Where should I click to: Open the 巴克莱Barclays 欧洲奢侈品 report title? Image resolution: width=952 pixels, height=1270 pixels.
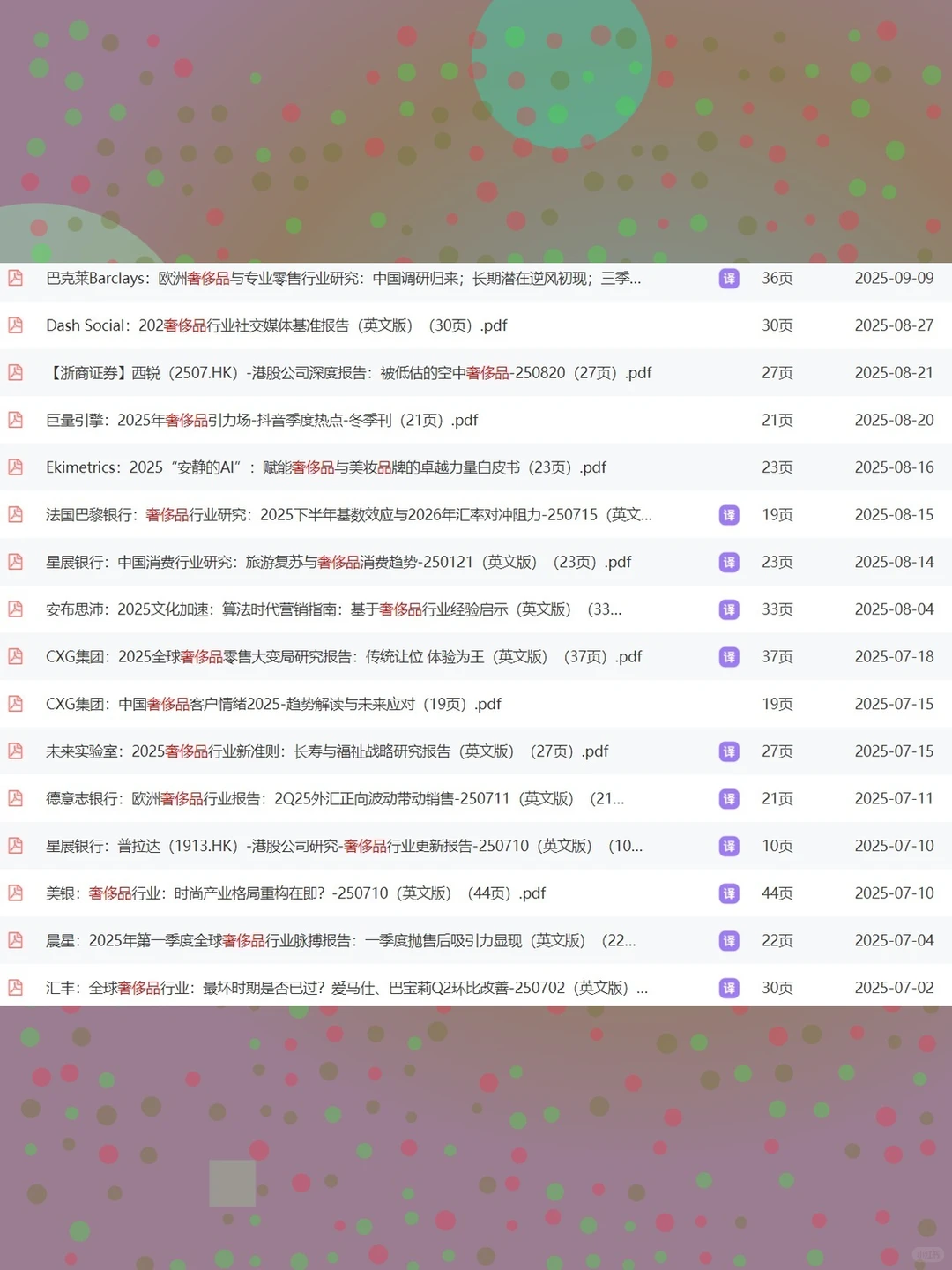tap(344, 279)
